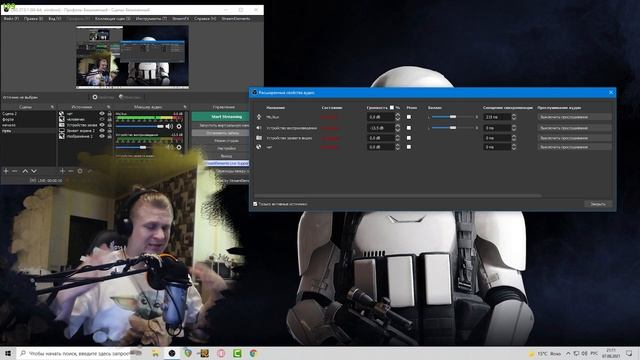Open source properties gear below sources list

[x=80, y=171]
